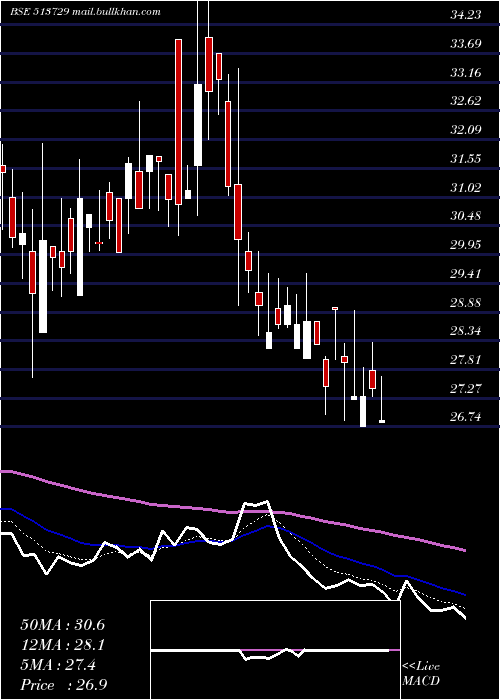Click the 32.09 price axis label
Image resolution: width=500 pixels, height=700 pixels.
(x=466, y=130)
